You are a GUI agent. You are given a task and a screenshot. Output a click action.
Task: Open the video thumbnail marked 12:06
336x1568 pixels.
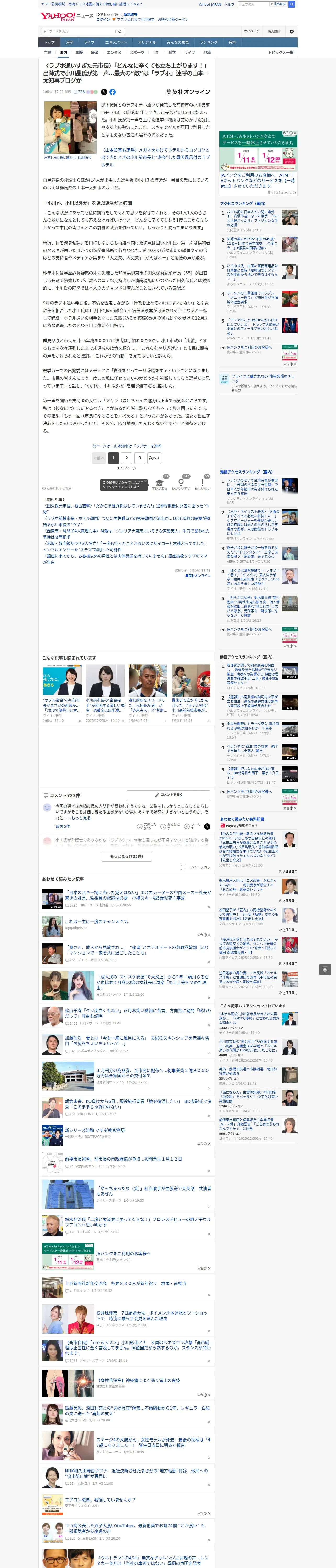(52, 898)
